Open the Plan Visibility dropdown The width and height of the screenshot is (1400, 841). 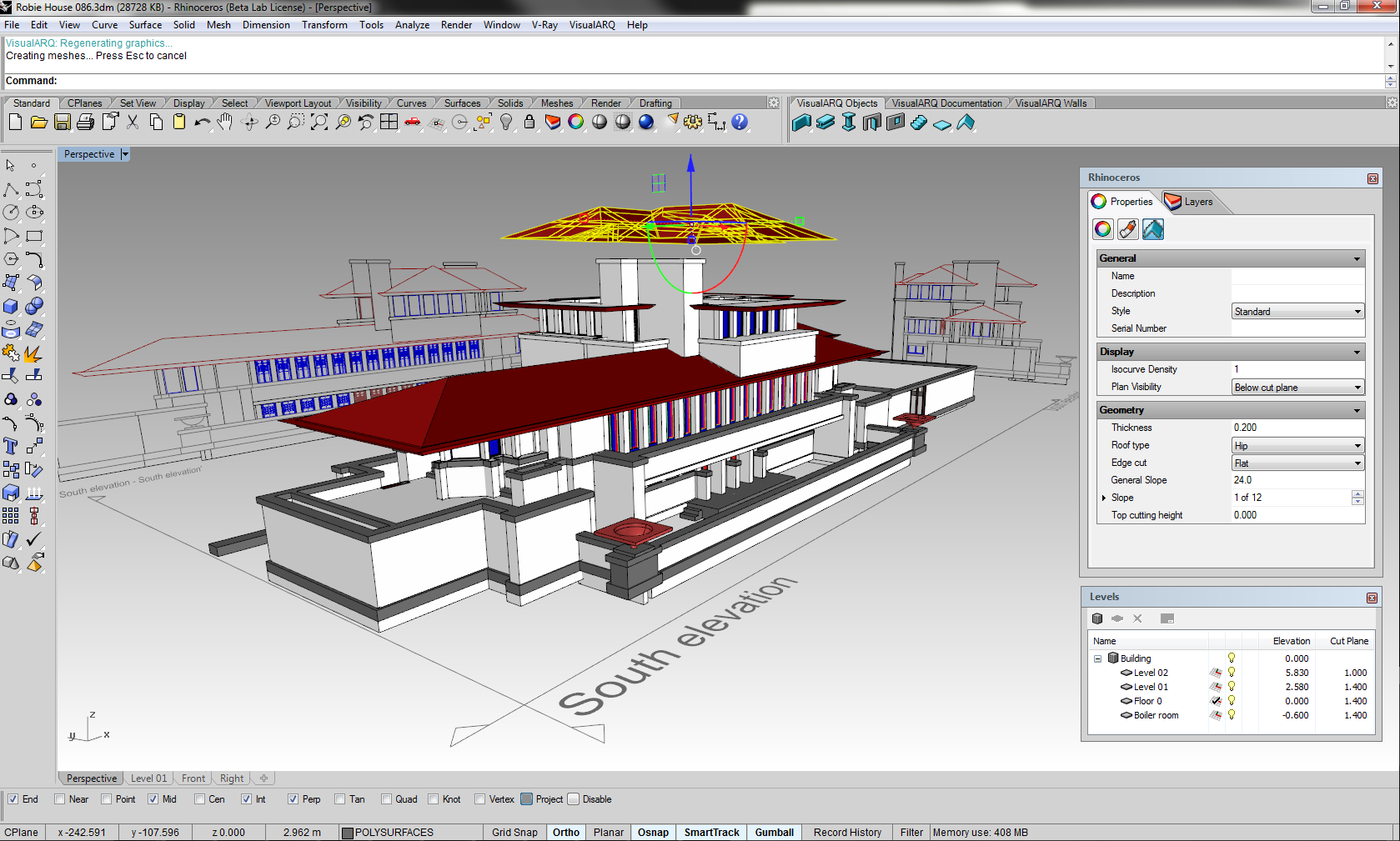point(1297,387)
